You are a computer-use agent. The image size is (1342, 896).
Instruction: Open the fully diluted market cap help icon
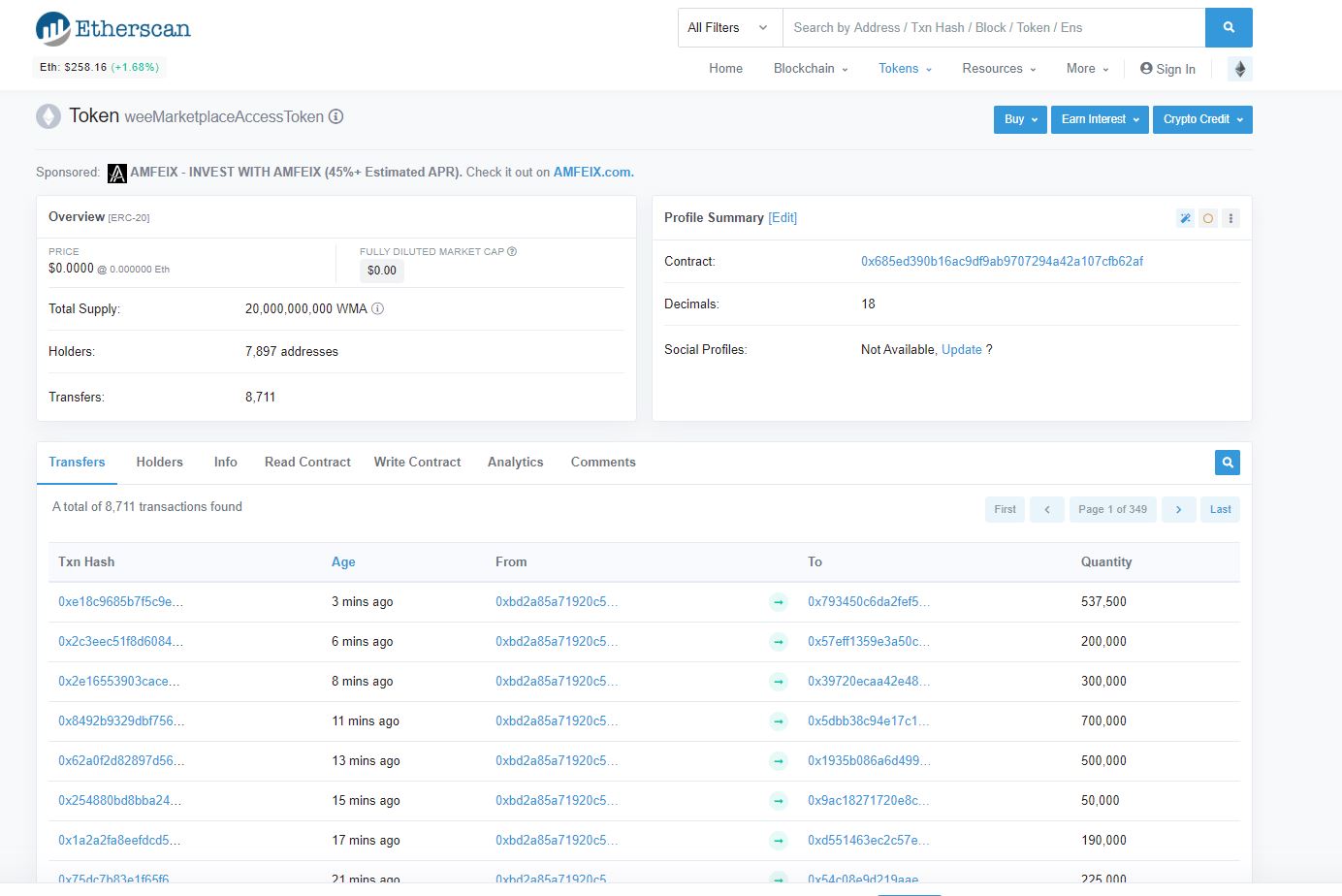tap(512, 251)
